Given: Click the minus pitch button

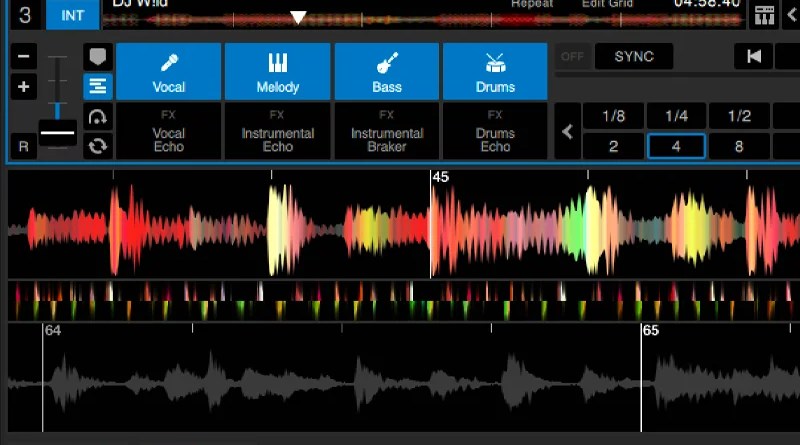Looking at the screenshot, I should [x=23, y=56].
